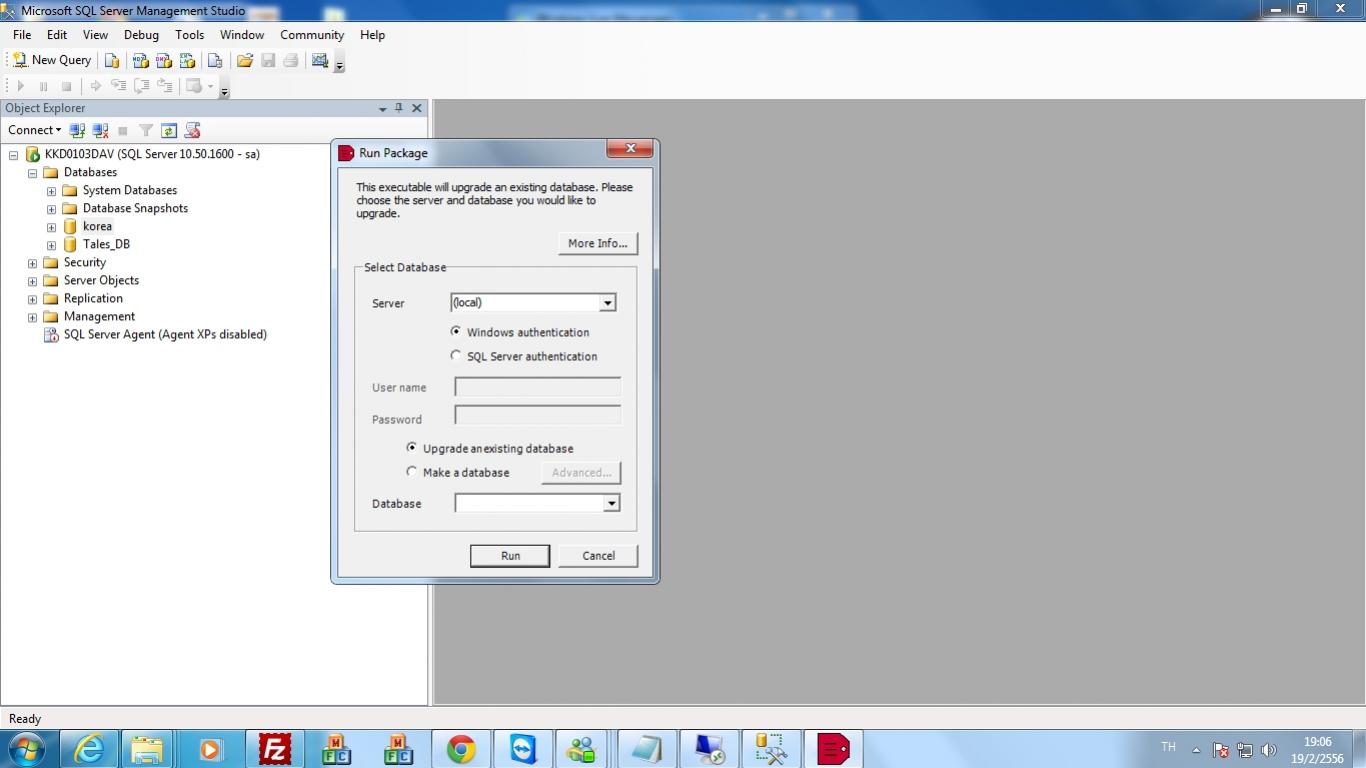Click the debug Break All pause icon
This screenshot has width=1366, height=768.
click(x=43, y=86)
